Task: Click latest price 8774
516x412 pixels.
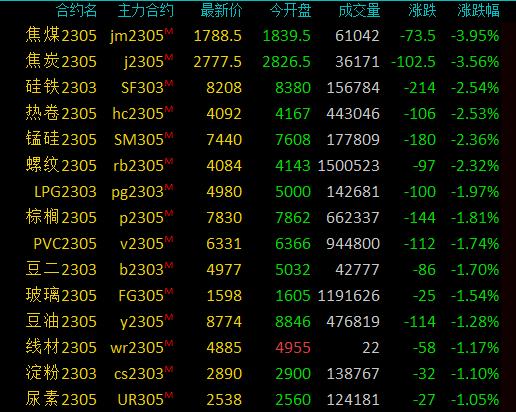Action: [224, 322]
